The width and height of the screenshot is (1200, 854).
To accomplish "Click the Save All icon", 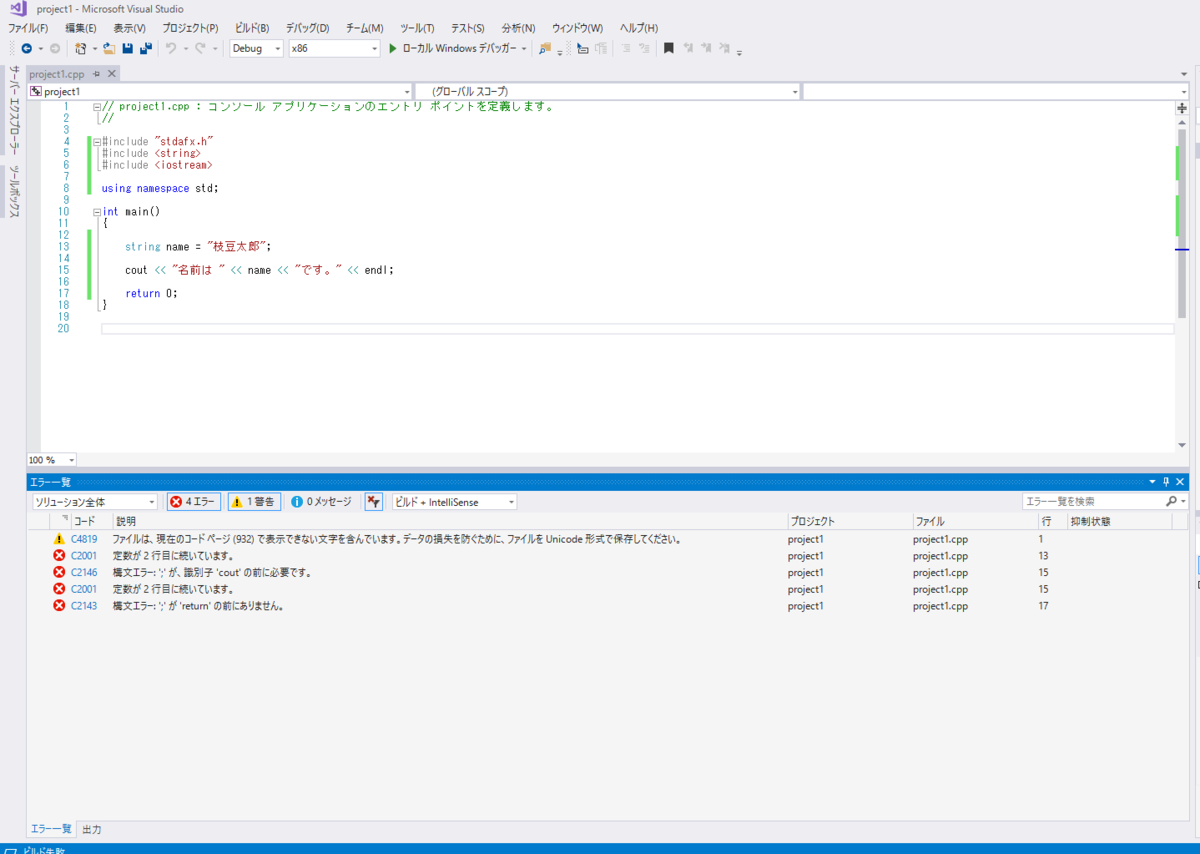I will click(x=146, y=48).
